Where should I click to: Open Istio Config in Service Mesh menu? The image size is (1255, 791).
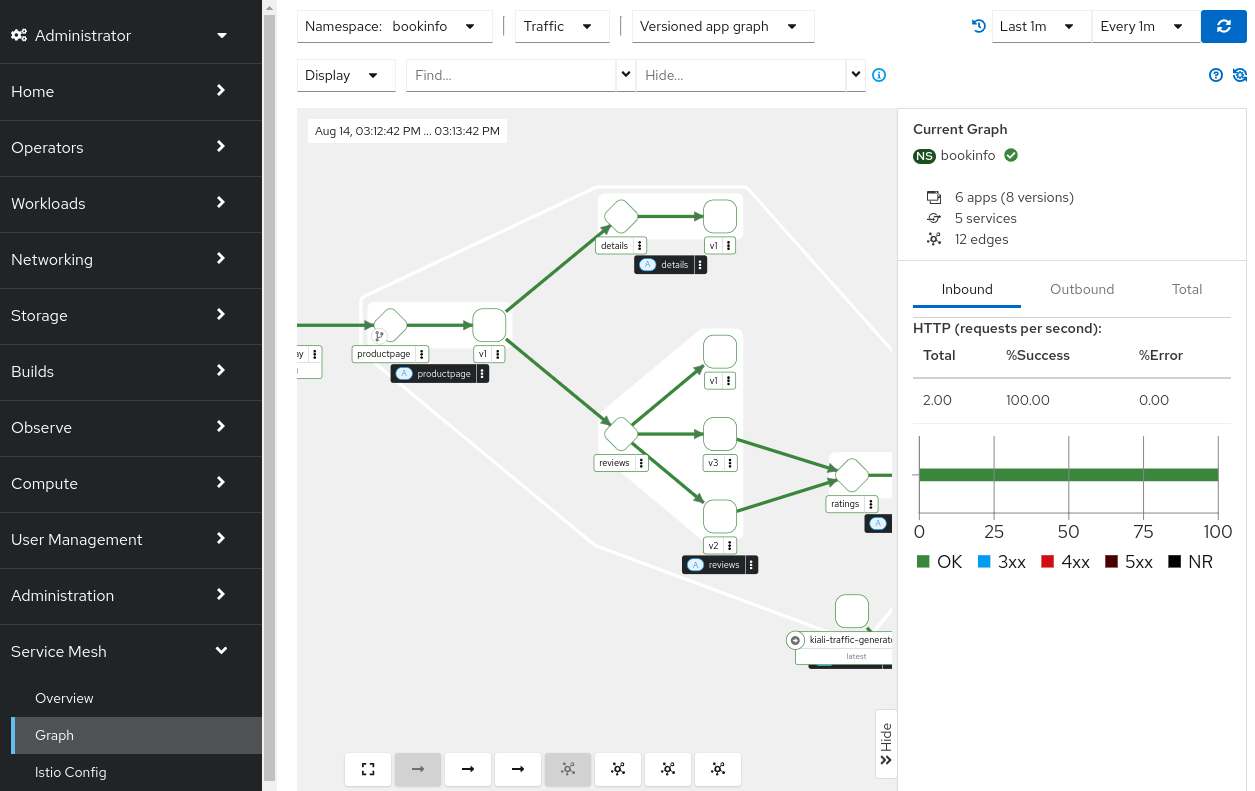(x=71, y=772)
